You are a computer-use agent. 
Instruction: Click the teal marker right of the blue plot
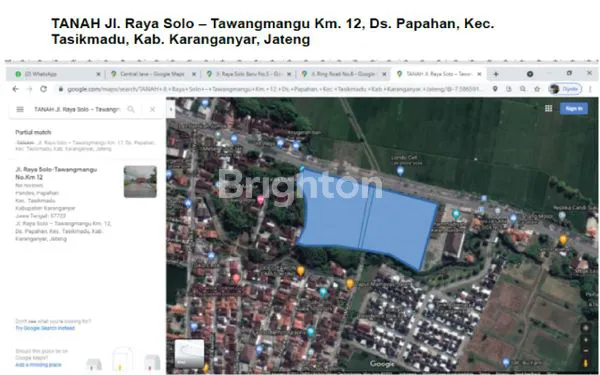tap(456, 215)
